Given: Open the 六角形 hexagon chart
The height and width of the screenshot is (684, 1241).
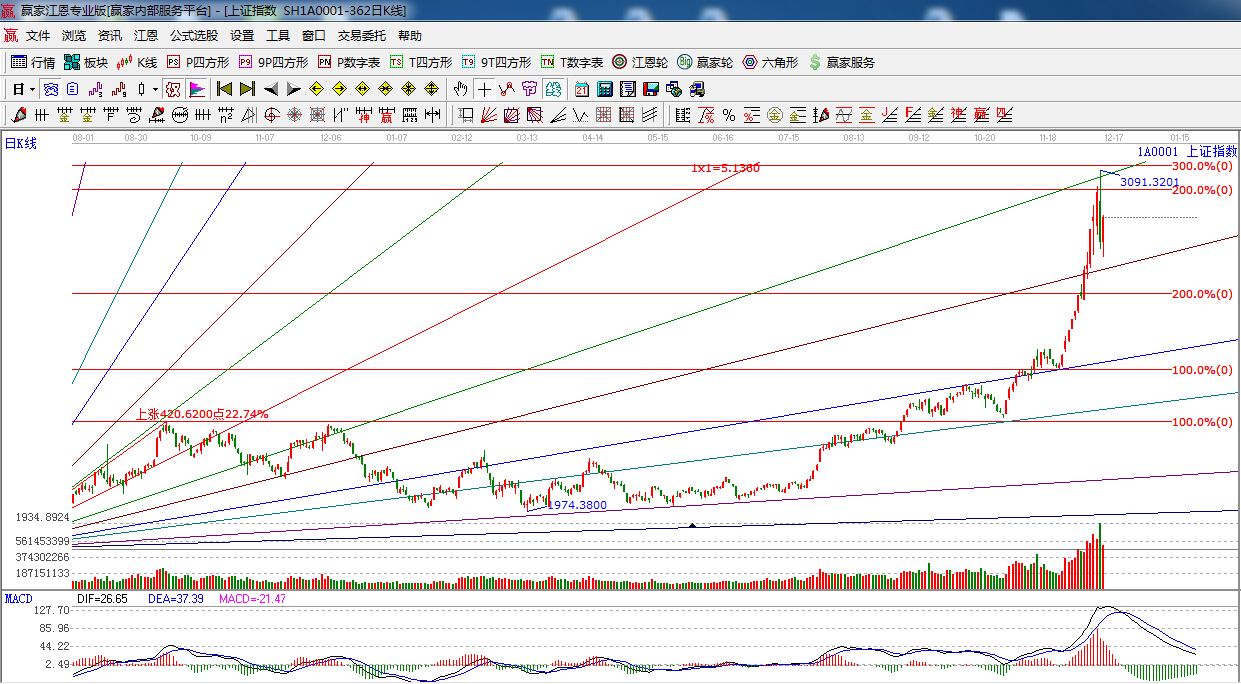Looking at the screenshot, I should point(769,62).
